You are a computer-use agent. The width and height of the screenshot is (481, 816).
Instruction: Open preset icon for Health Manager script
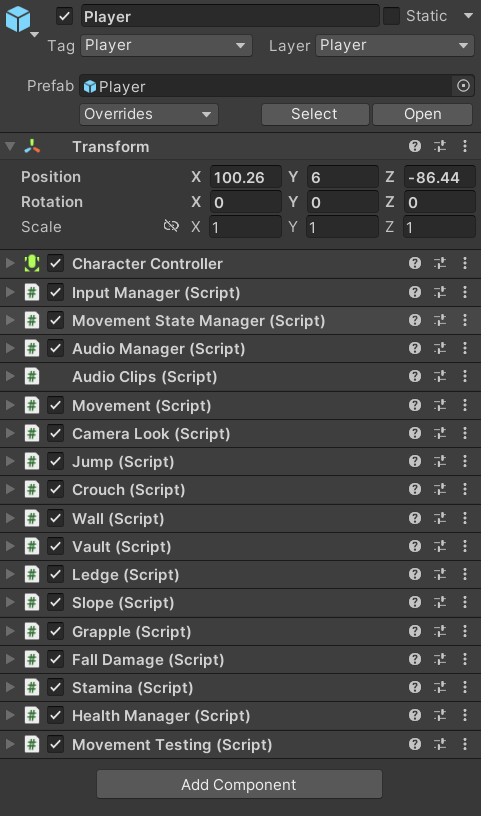[440, 716]
